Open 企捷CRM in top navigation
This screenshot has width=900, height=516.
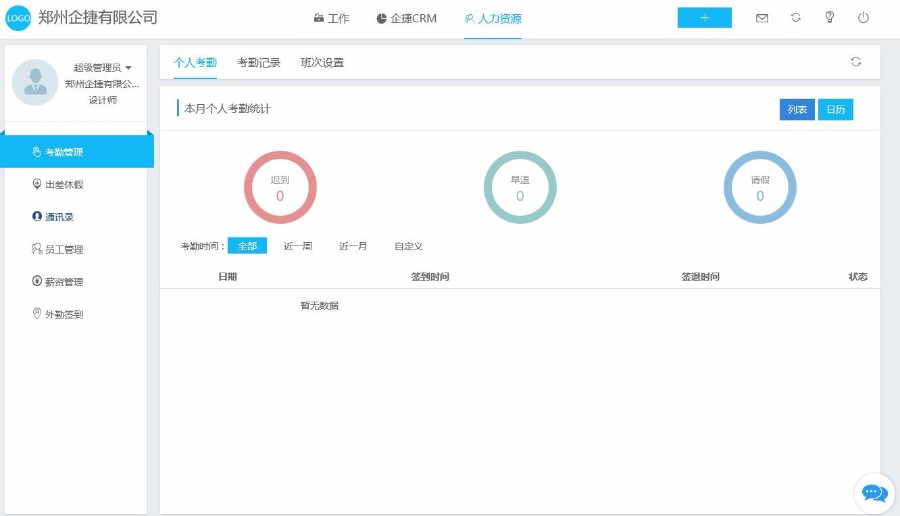coord(407,18)
